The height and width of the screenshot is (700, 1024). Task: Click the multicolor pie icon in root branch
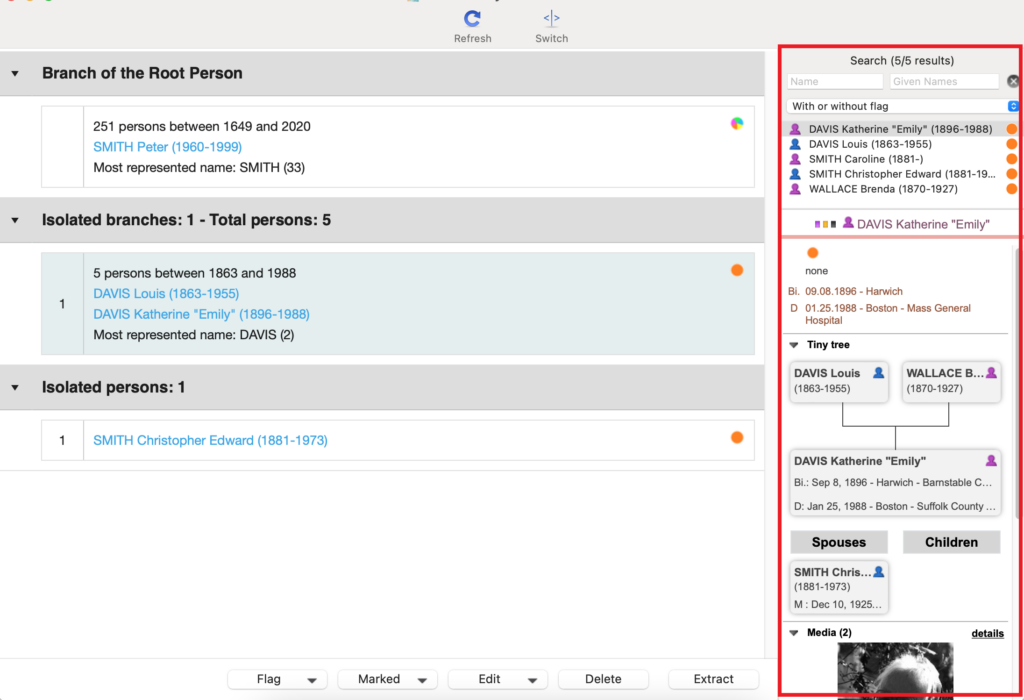tap(737, 123)
